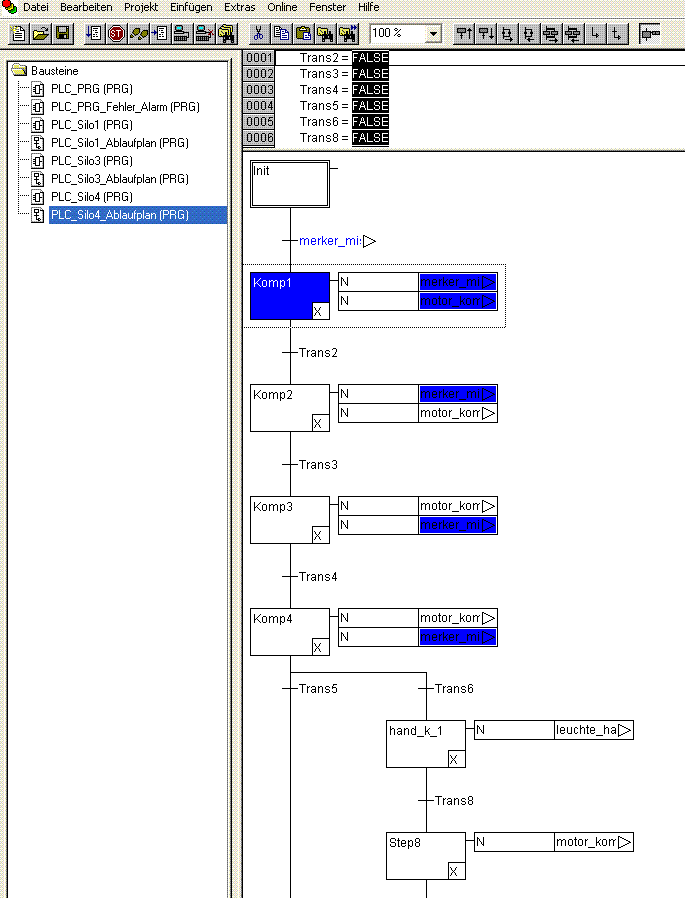
Task: Save the project with the floppy disk icon
Action: point(62,33)
